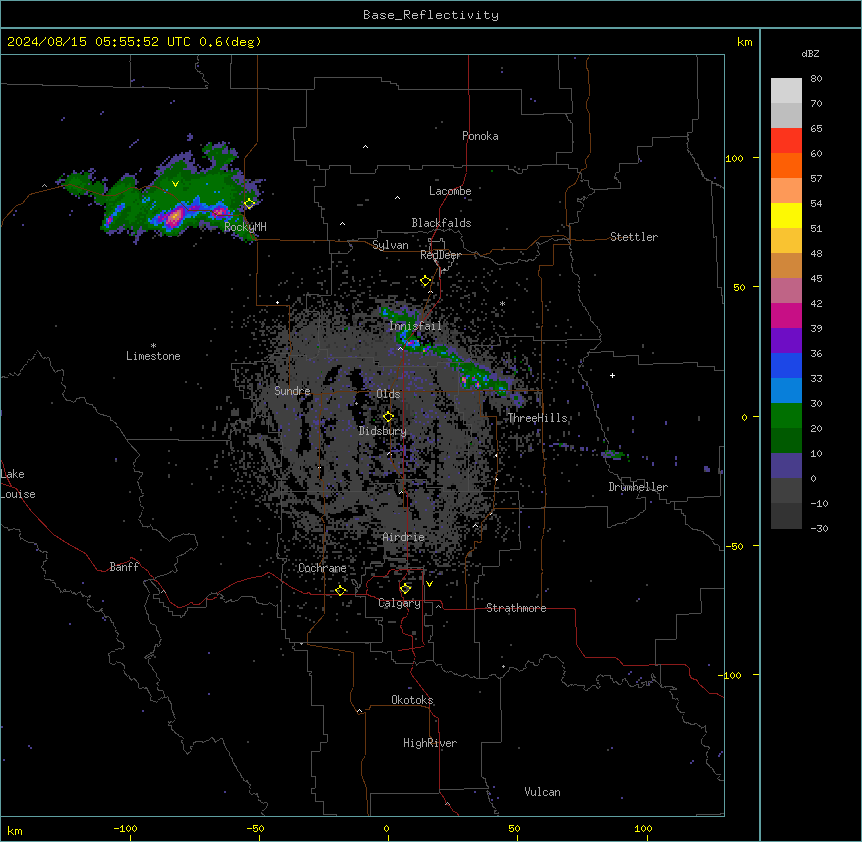Click the km label at bottom left
The image size is (862, 842).
click(x=15, y=830)
